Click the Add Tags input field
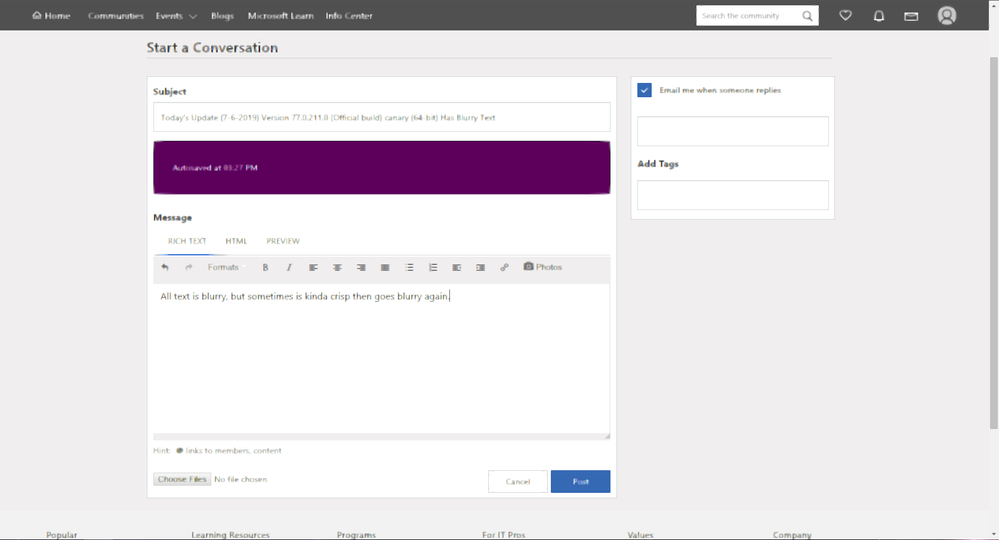 (733, 195)
